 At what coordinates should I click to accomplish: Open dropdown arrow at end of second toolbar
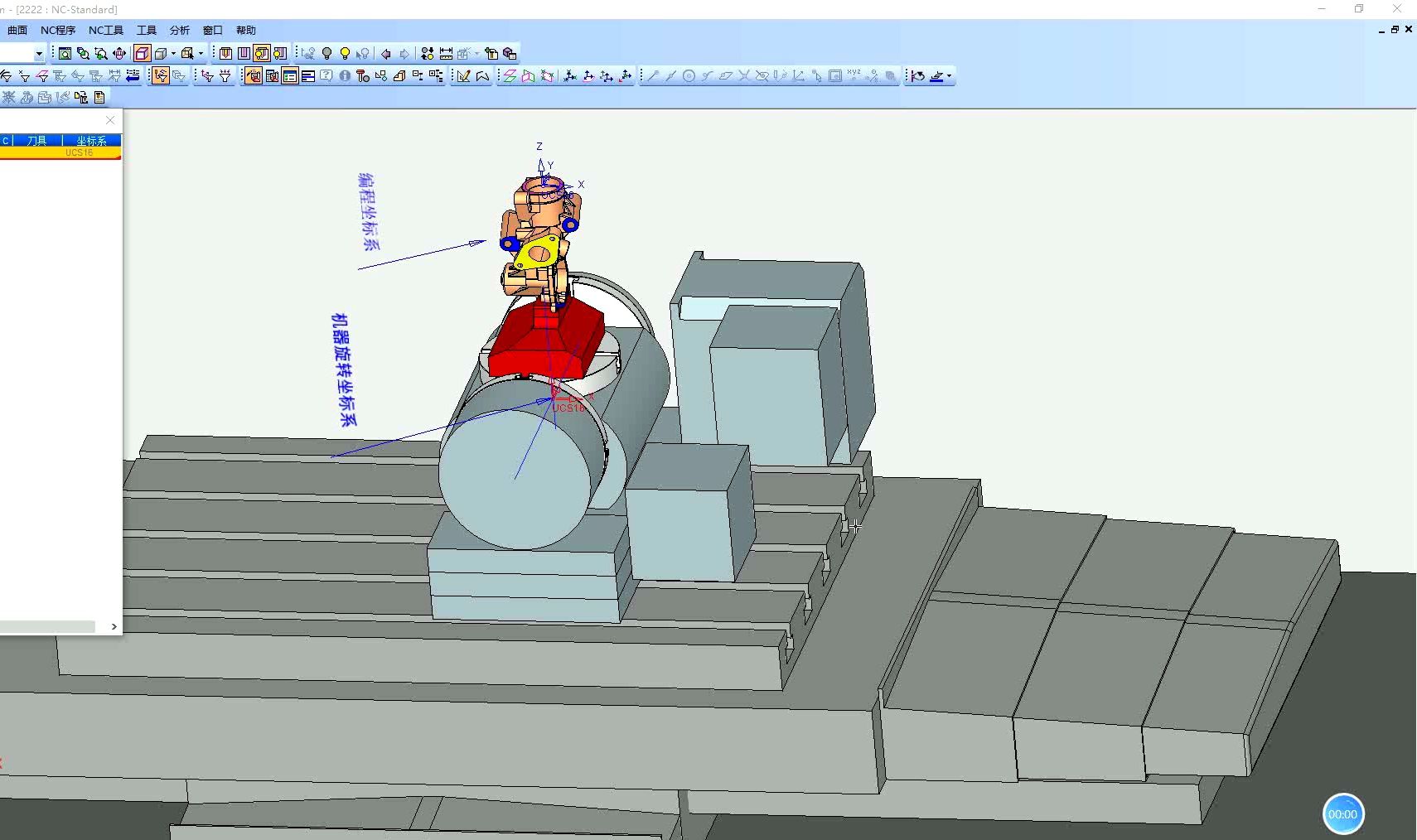(949, 76)
